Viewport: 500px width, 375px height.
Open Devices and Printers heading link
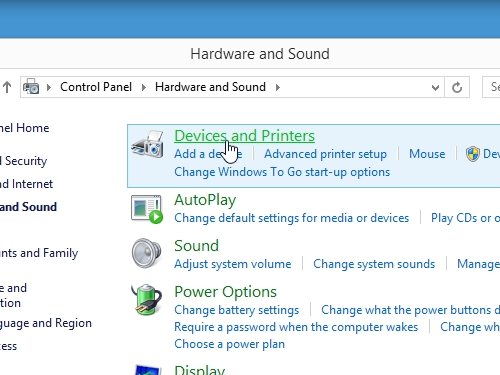pyautogui.click(x=244, y=136)
